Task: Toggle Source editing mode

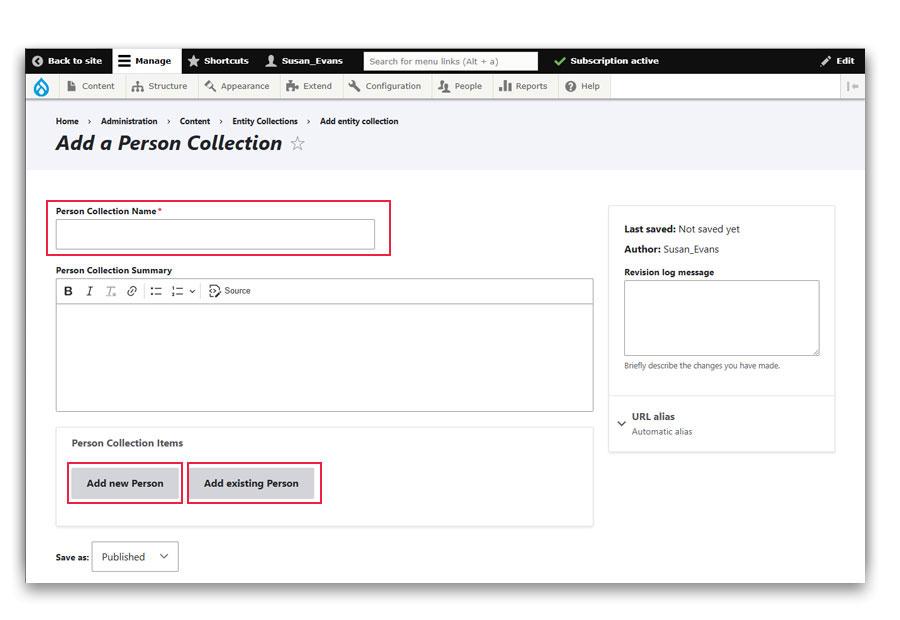Action: click(229, 291)
